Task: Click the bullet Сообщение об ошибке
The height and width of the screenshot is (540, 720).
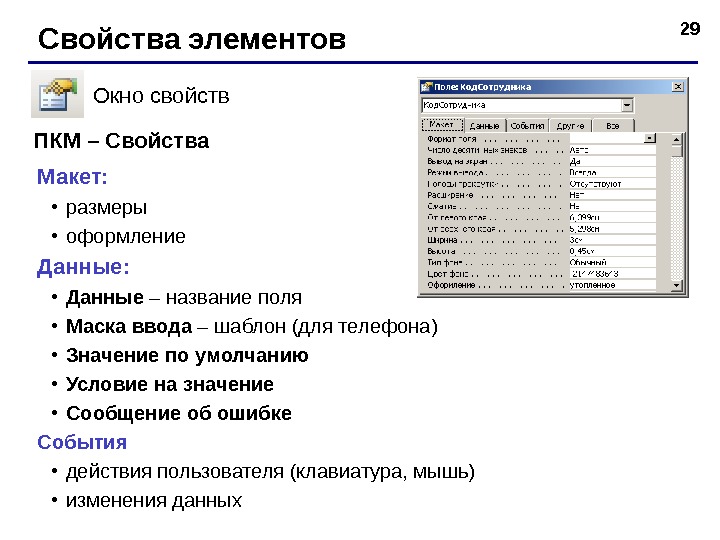Action: pyautogui.click(x=179, y=413)
